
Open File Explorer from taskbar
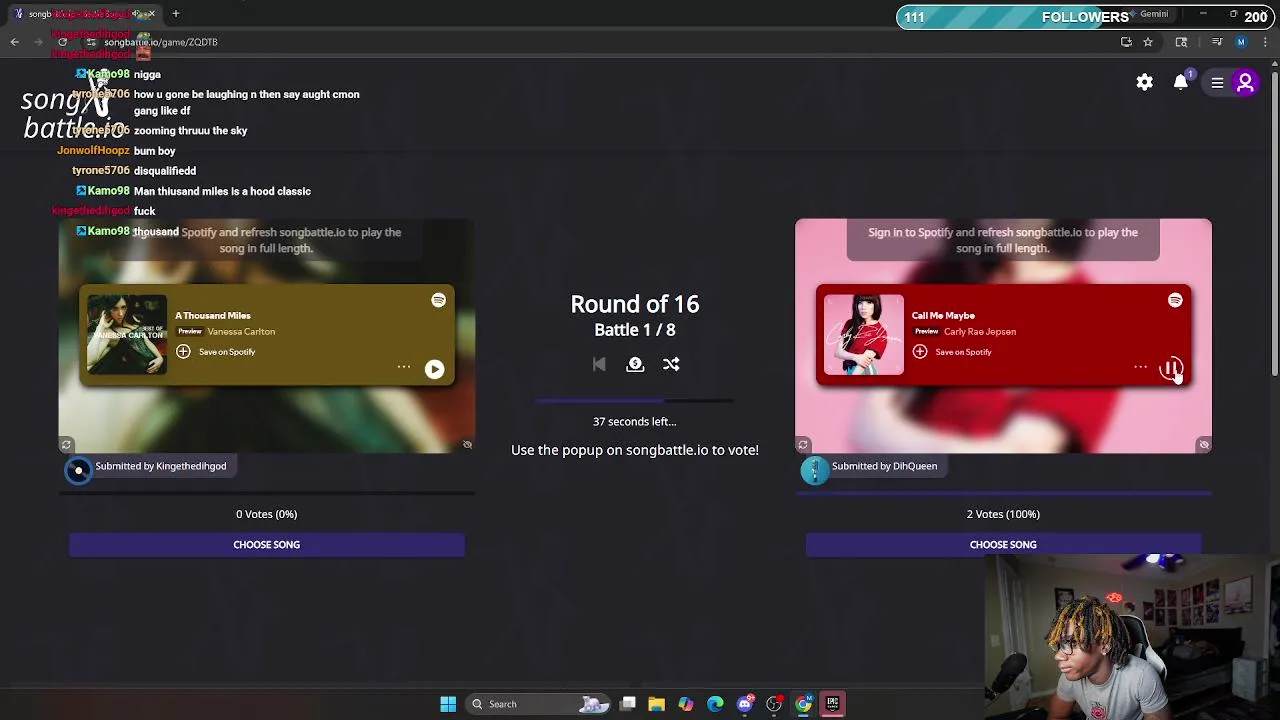coord(656,704)
